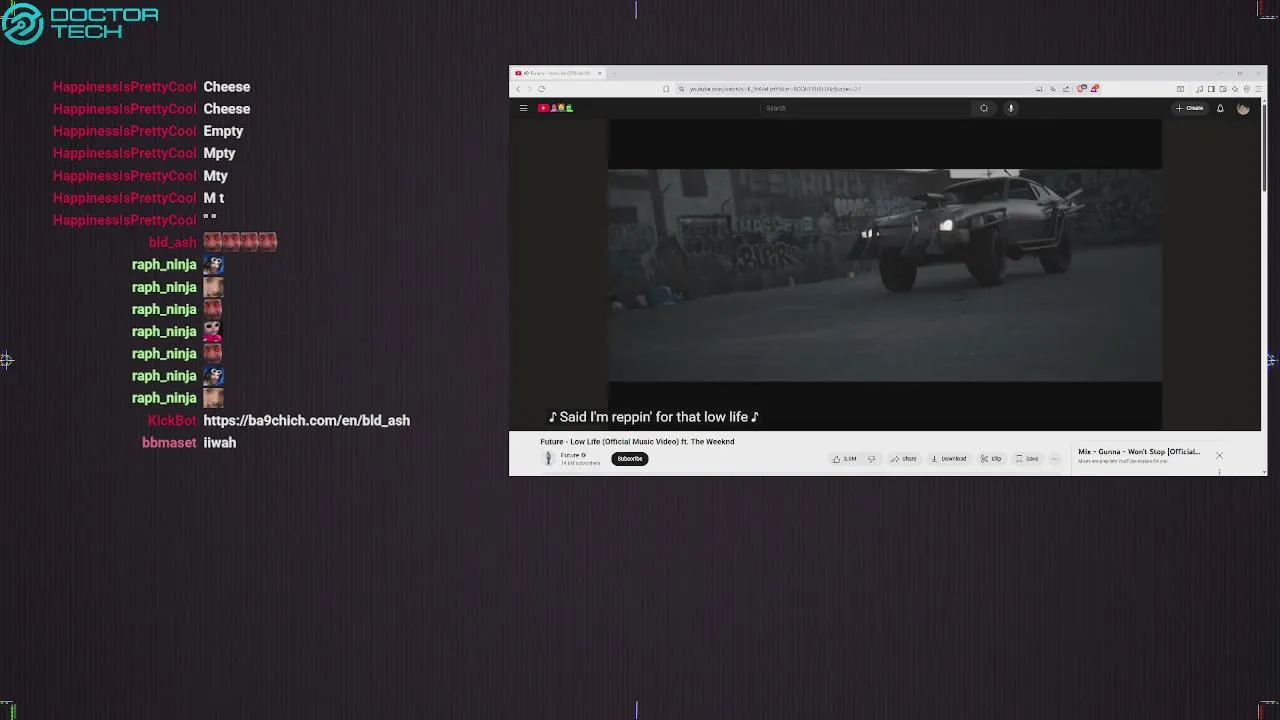The image size is (1280, 720).
Task: Share the Low Life video
Action: click(x=904, y=459)
